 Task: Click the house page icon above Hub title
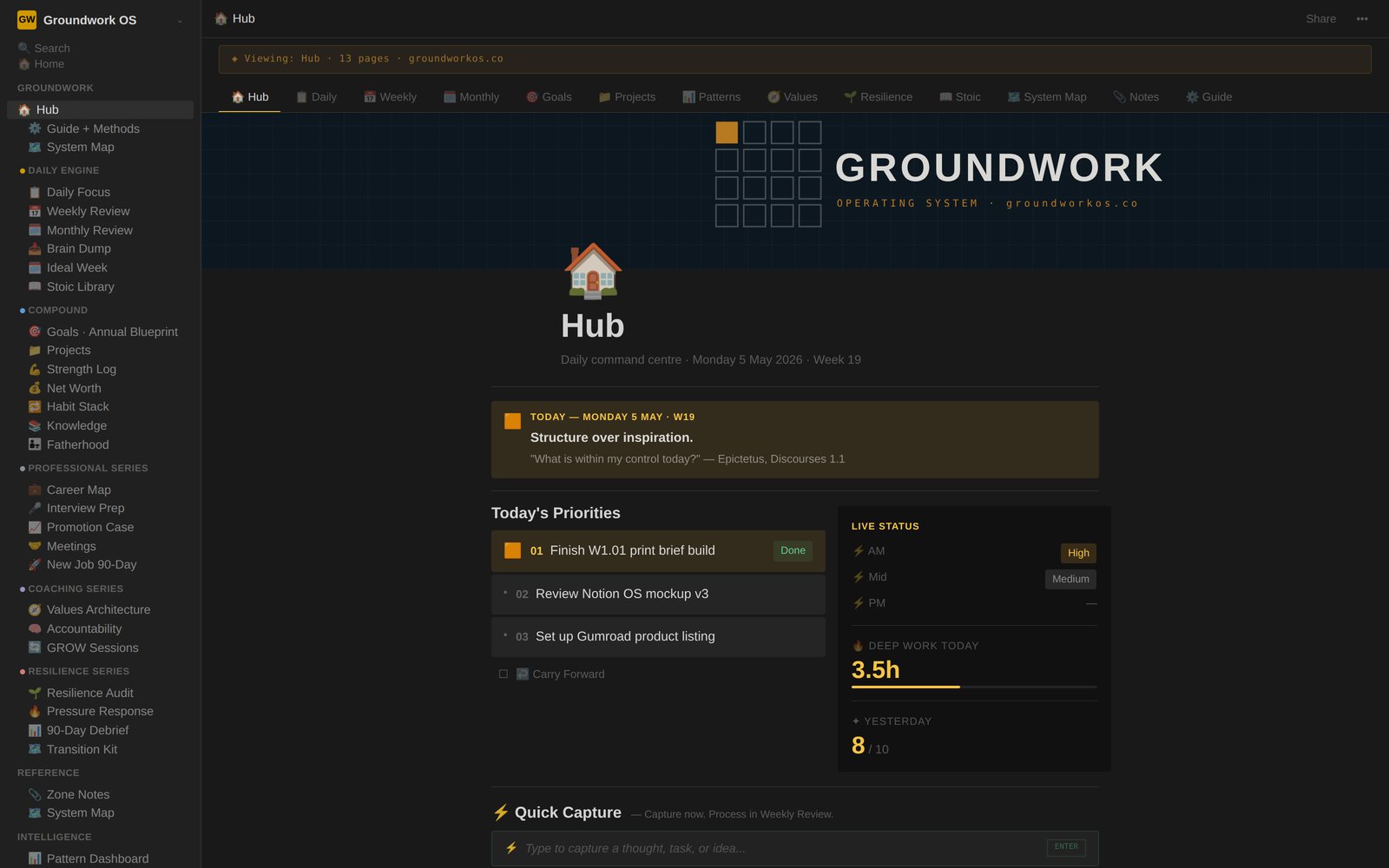click(593, 271)
